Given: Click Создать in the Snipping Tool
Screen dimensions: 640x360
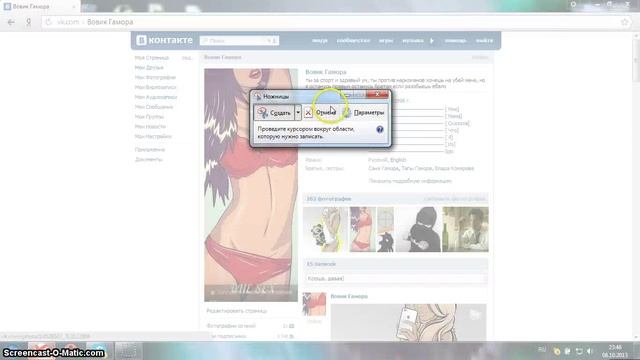Looking at the screenshot, I should (x=274, y=113).
